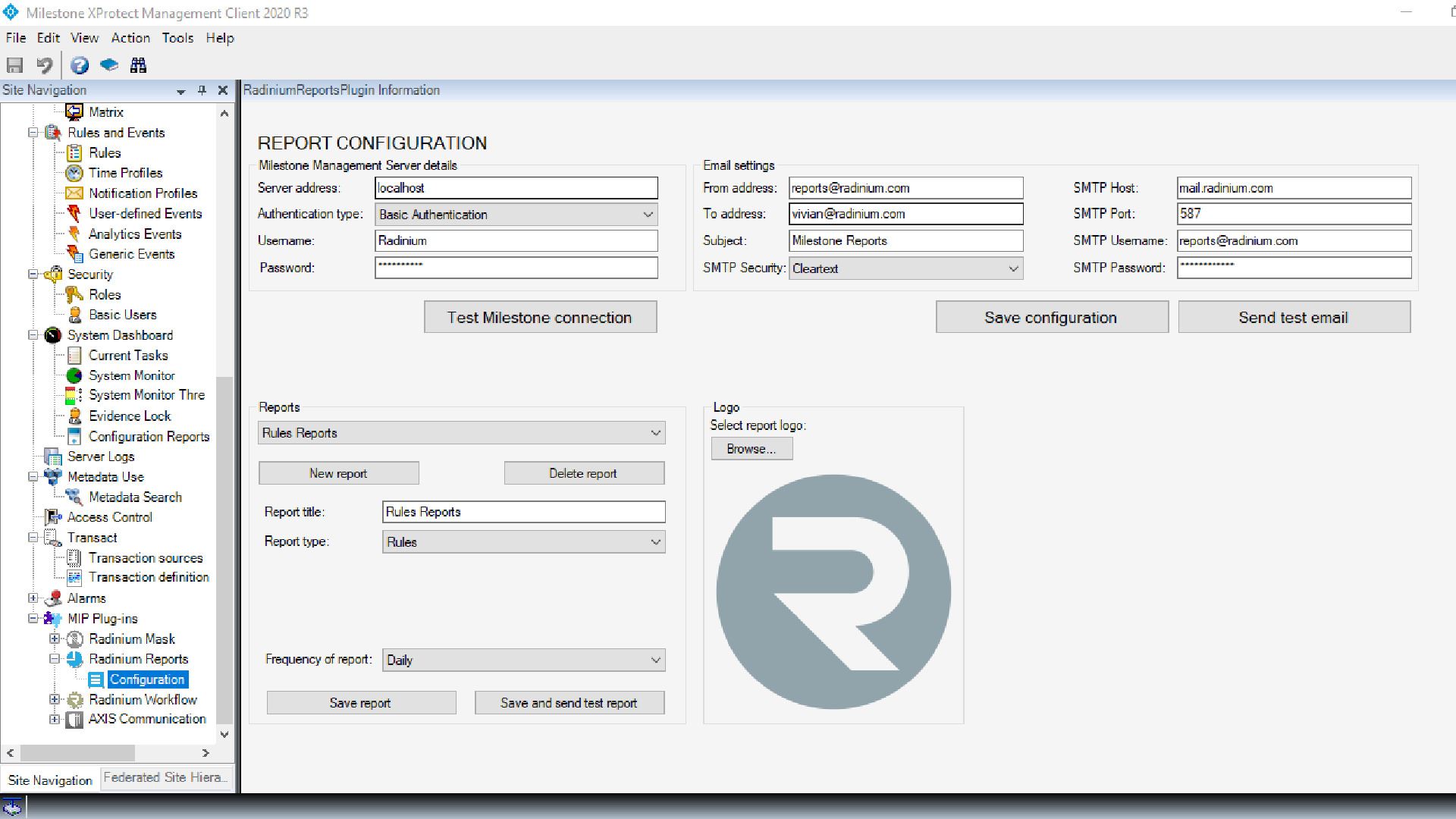Browse for a report logo
This screenshot has height=819, width=1456.
click(x=752, y=449)
